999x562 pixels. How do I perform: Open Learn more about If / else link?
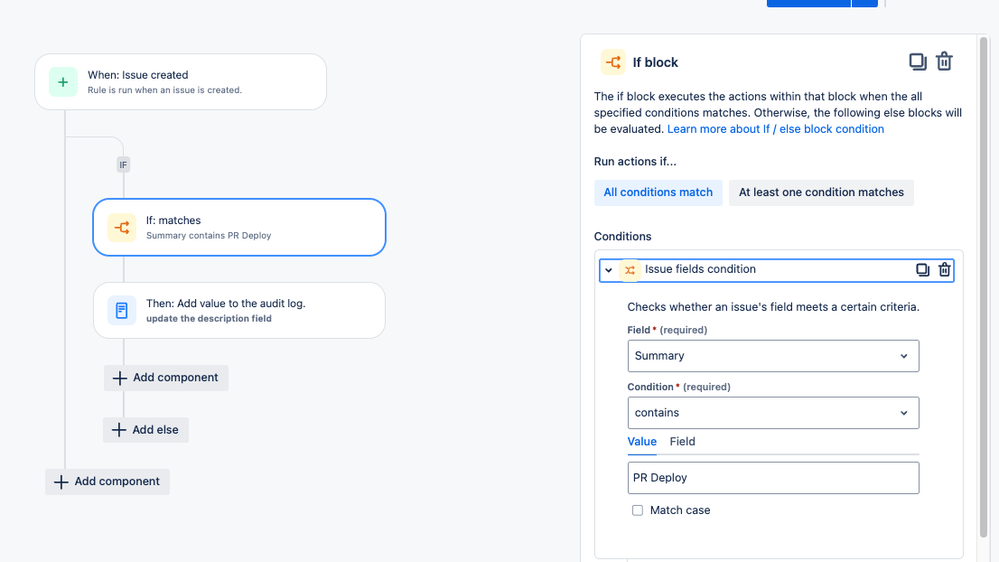(x=775, y=129)
